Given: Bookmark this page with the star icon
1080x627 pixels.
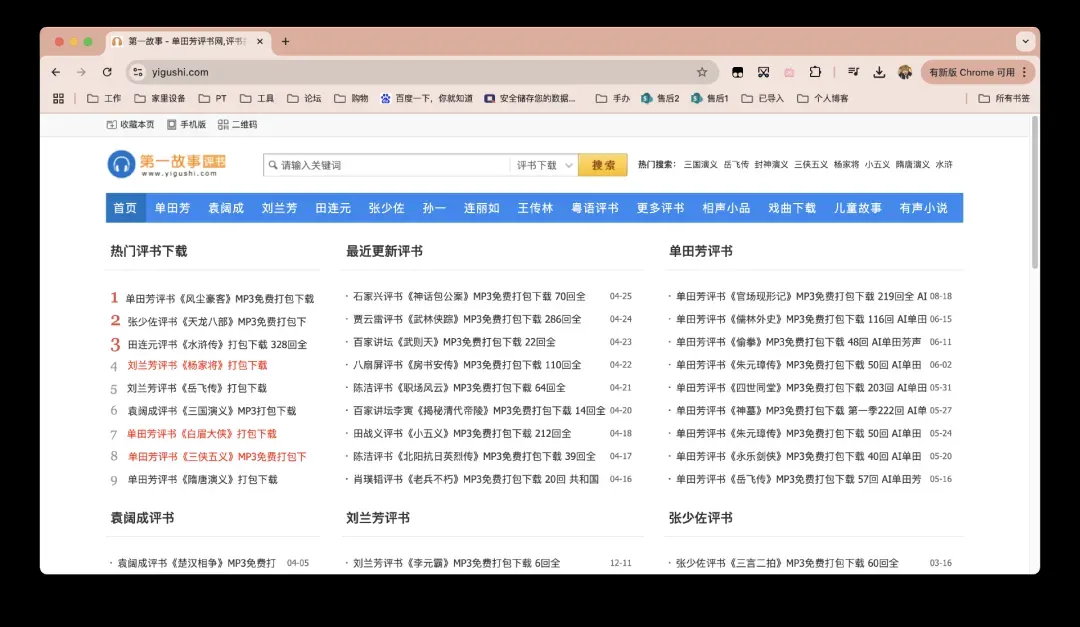Looking at the screenshot, I should pyautogui.click(x=702, y=72).
